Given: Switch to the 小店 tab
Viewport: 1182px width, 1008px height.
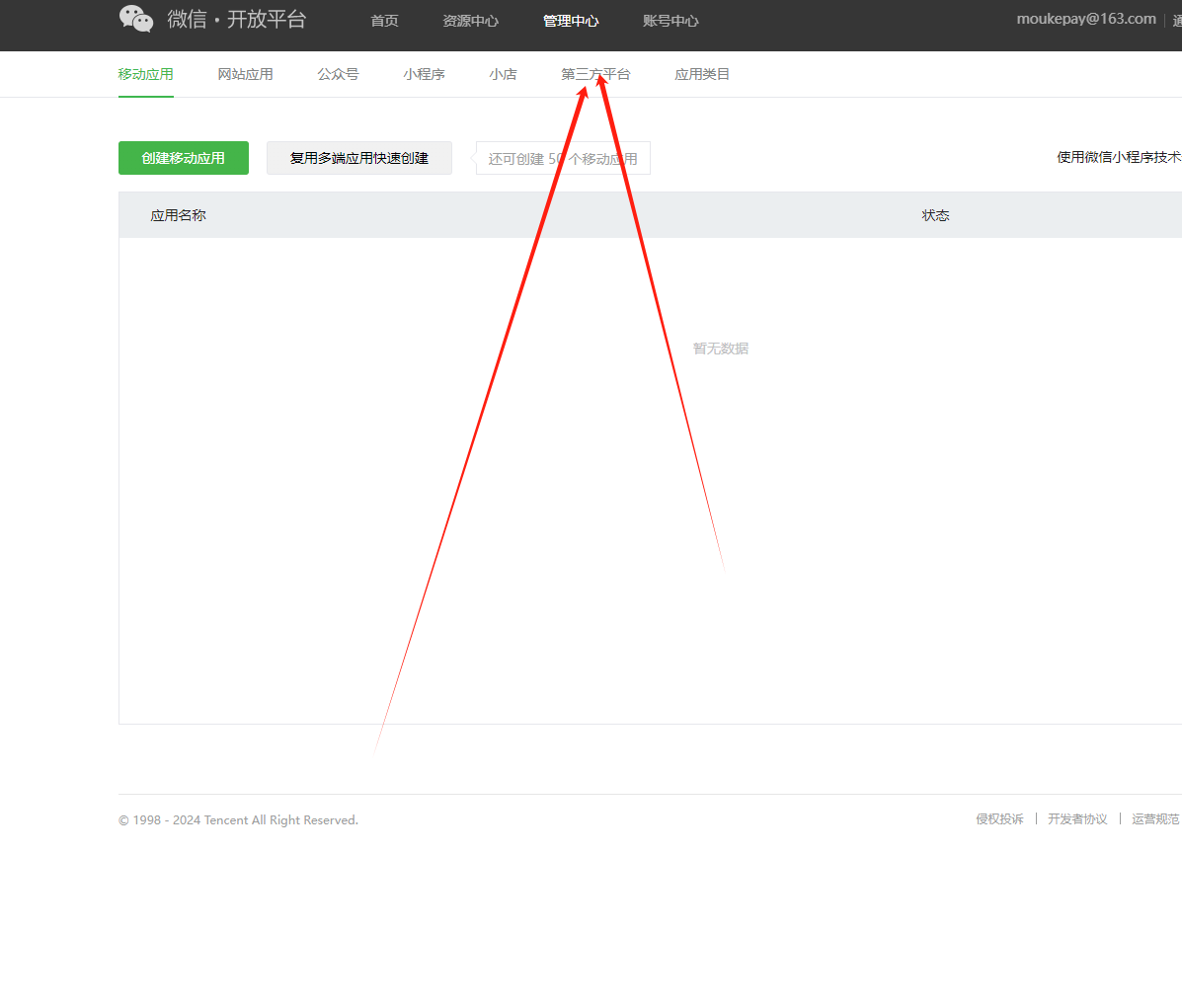Looking at the screenshot, I should click(503, 74).
